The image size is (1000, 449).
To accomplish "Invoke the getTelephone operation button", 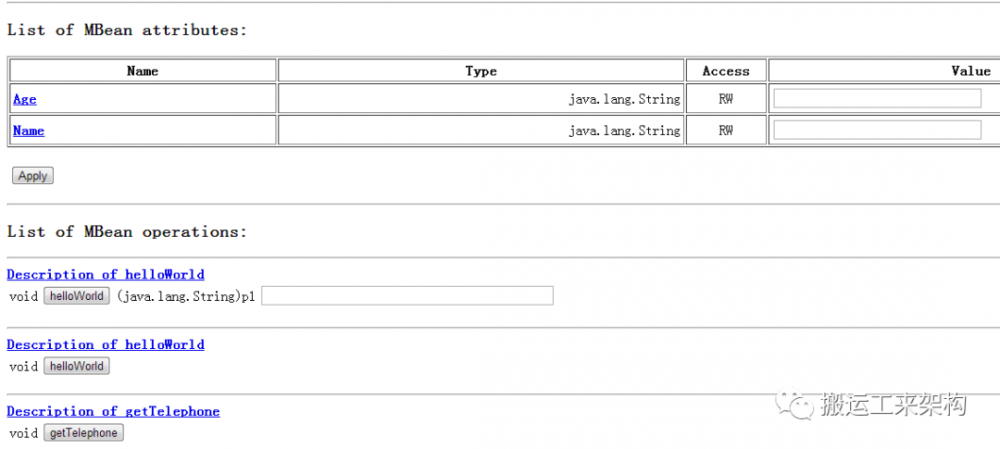I will (83, 433).
